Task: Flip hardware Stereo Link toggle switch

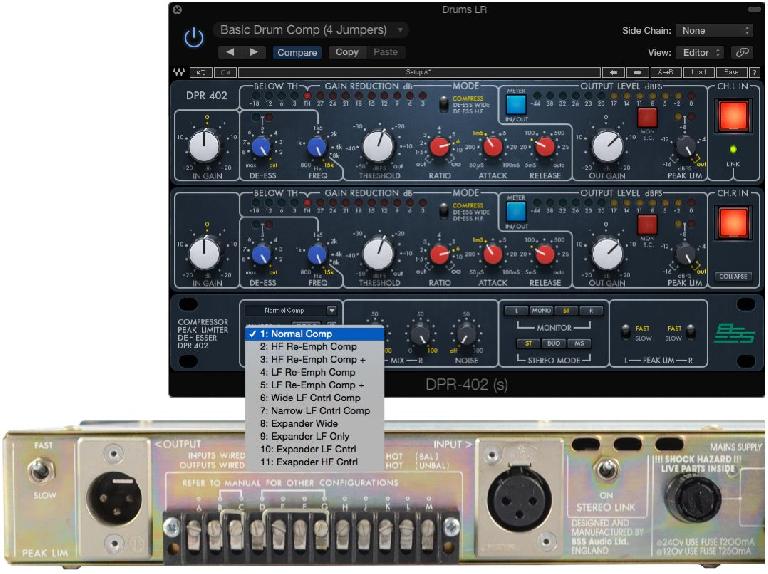Action: pos(607,469)
